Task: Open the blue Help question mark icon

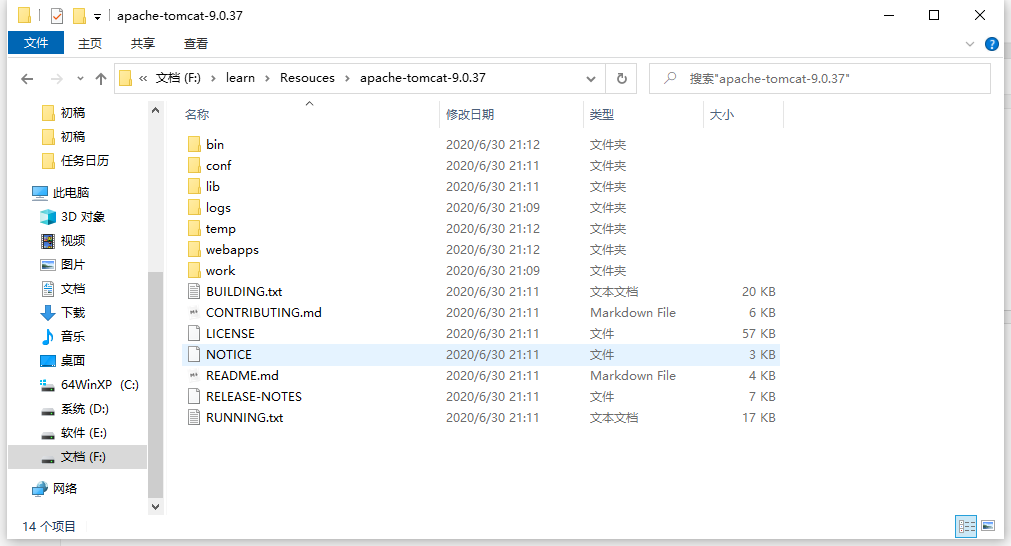Action: coord(992,44)
